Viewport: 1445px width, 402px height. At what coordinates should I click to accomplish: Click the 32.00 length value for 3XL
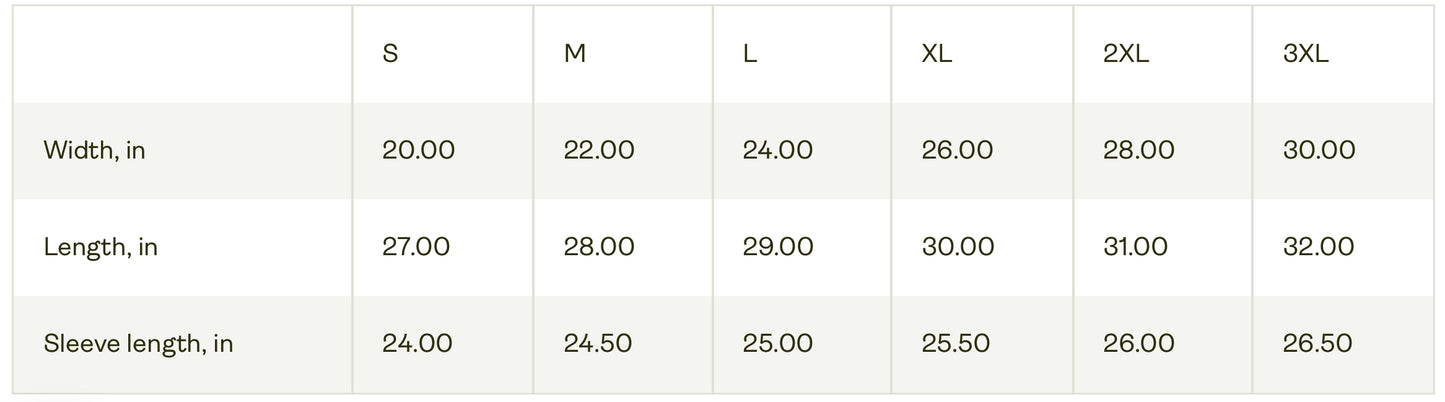1318,247
